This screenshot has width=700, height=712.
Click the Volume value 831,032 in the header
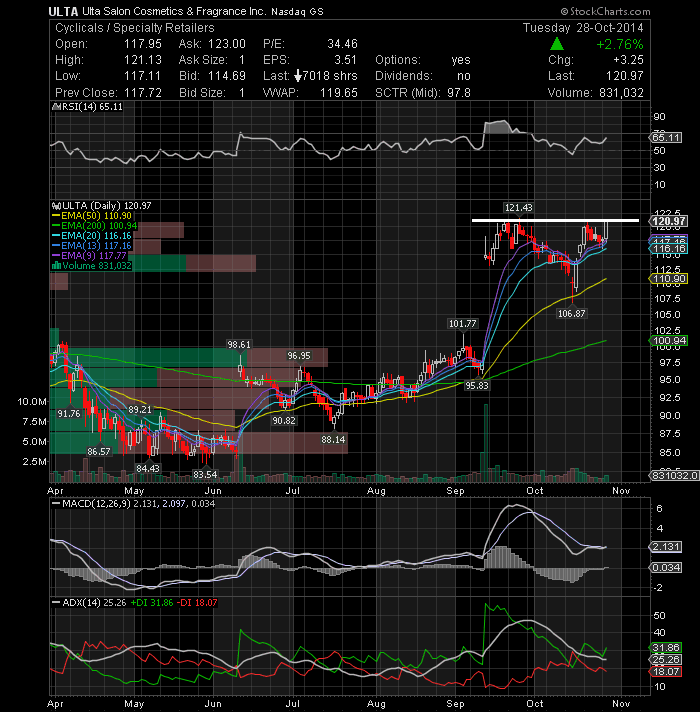click(621, 93)
